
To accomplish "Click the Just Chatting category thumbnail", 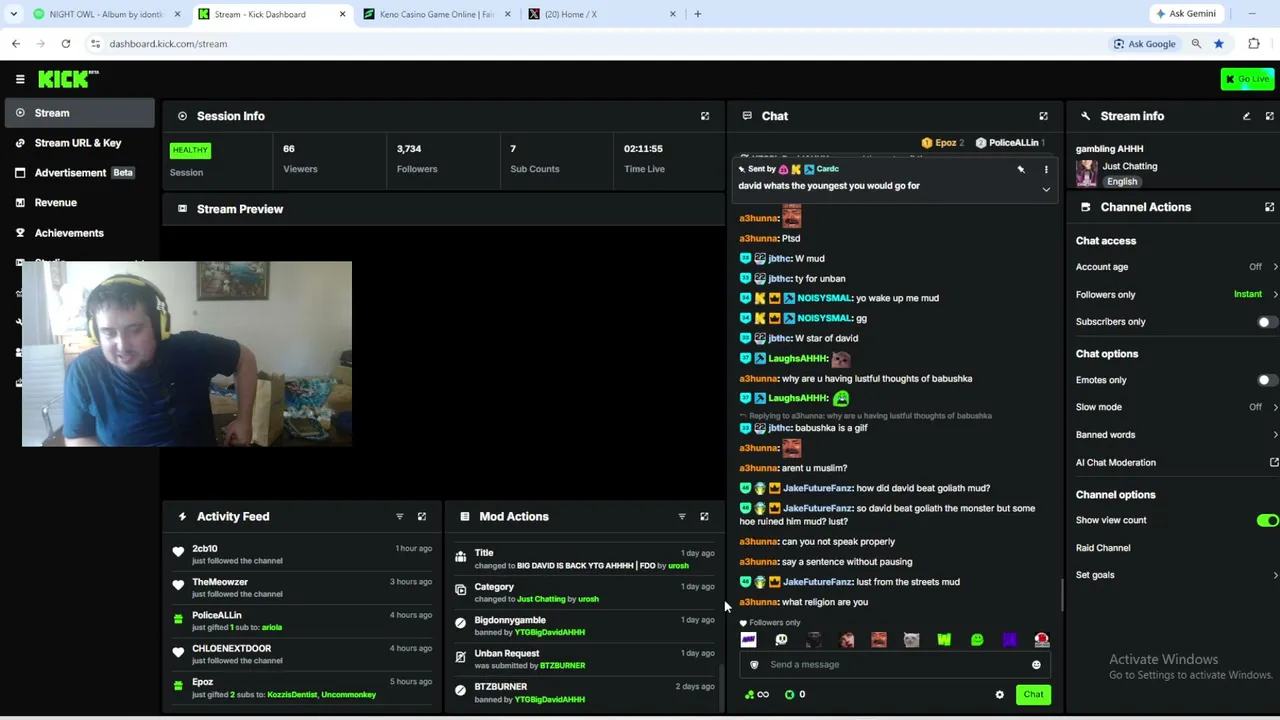I will pyautogui.click(x=1087, y=174).
